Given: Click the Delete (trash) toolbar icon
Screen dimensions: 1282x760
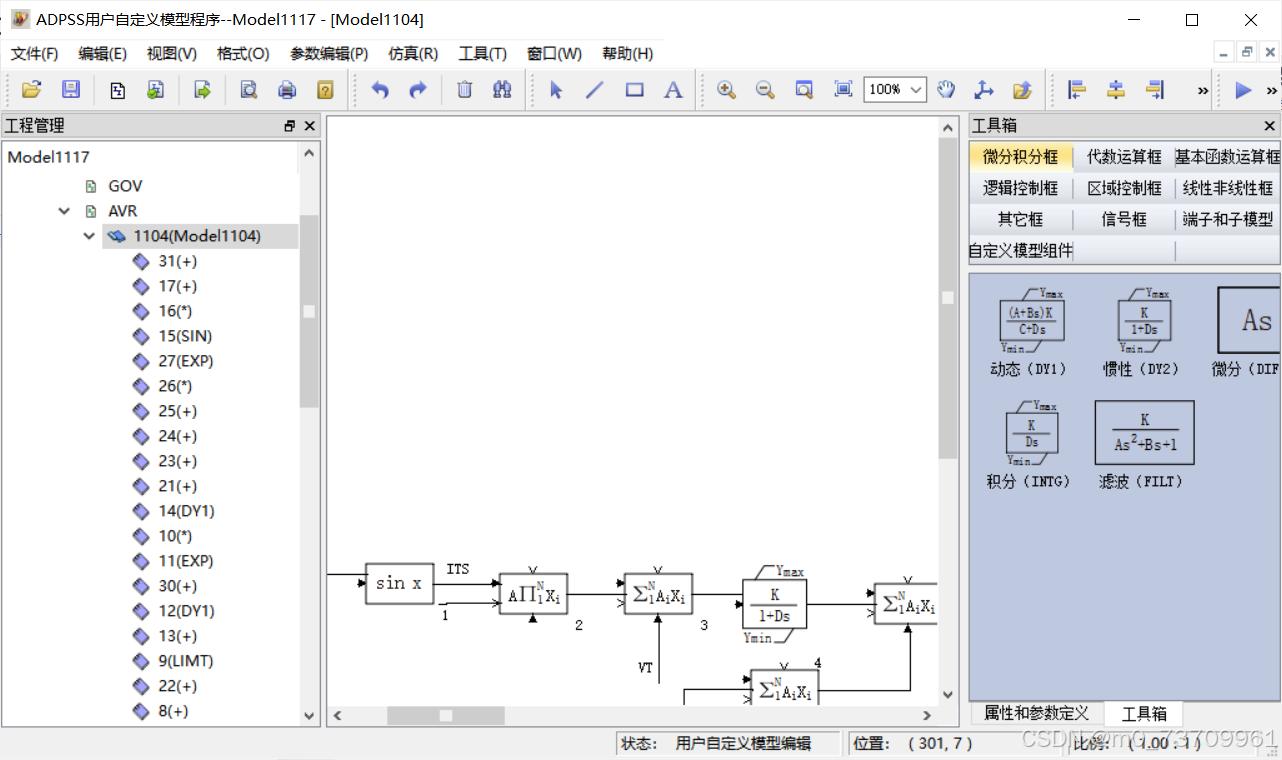Looking at the screenshot, I should pos(464,89).
